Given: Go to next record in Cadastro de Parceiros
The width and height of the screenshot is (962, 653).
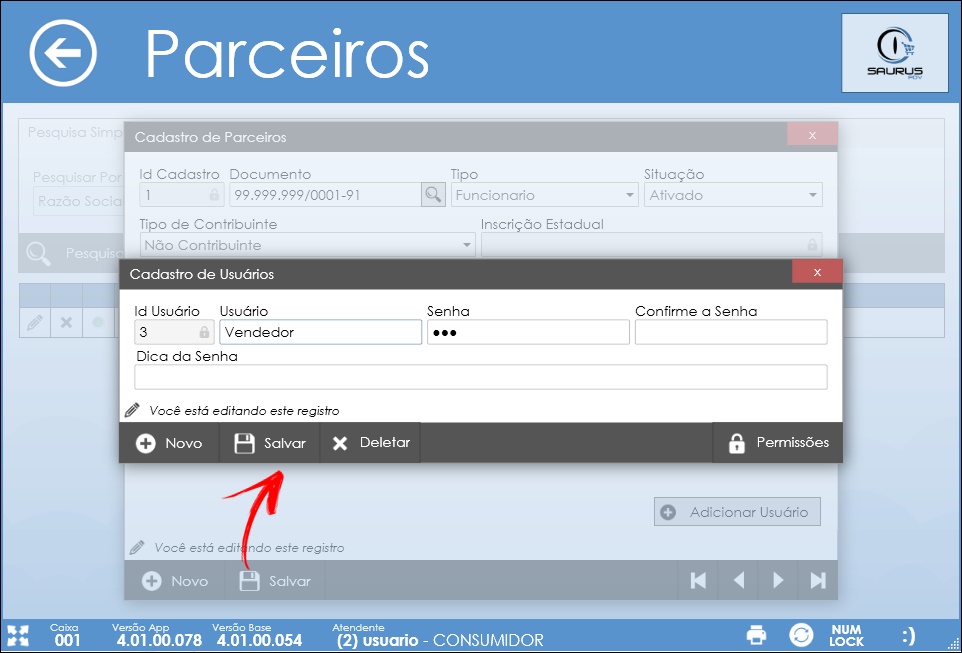Looking at the screenshot, I should tap(779, 580).
